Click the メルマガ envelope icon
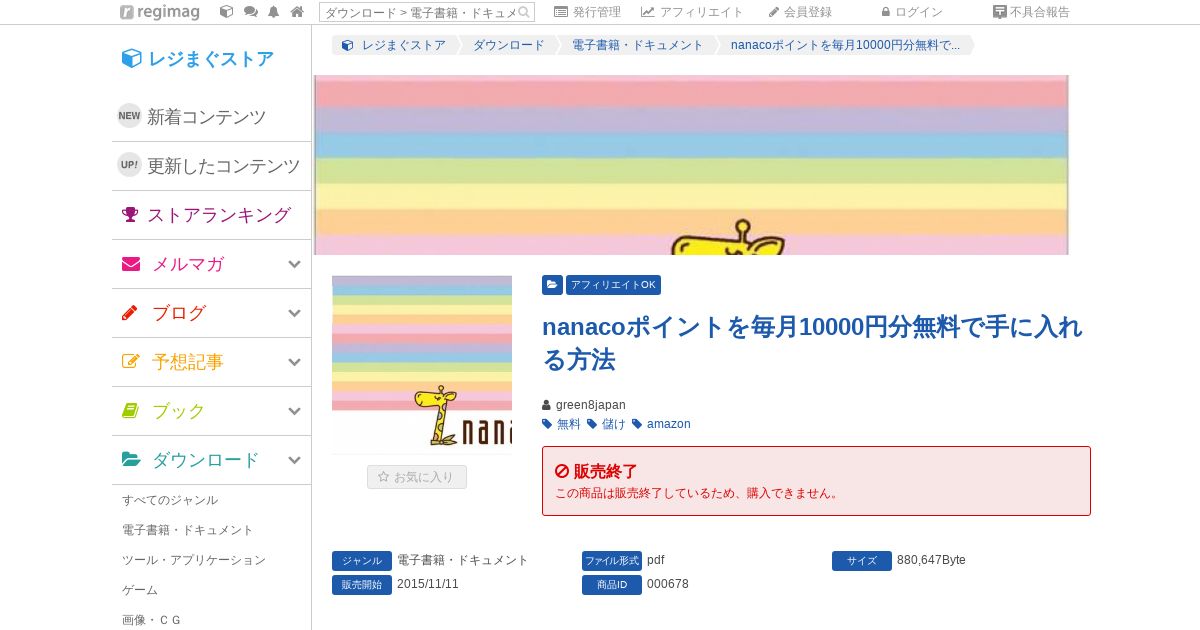This screenshot has width=1200, height=630. pos(131,264)
